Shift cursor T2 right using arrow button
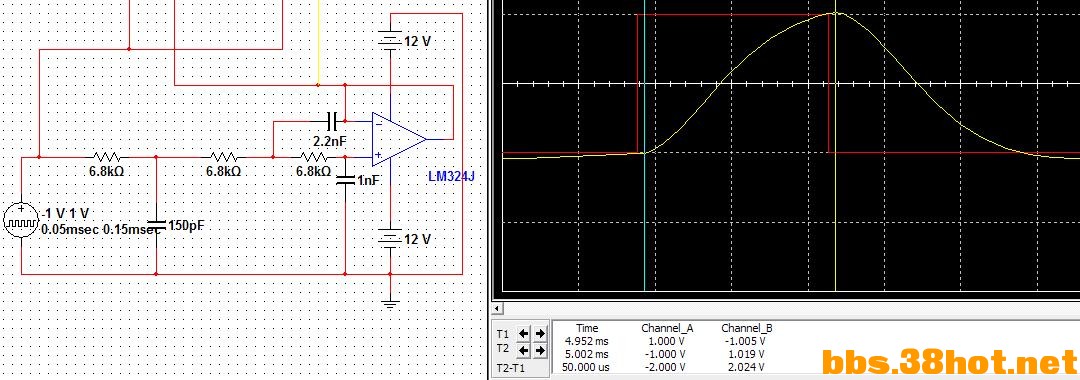 point(540,351)
